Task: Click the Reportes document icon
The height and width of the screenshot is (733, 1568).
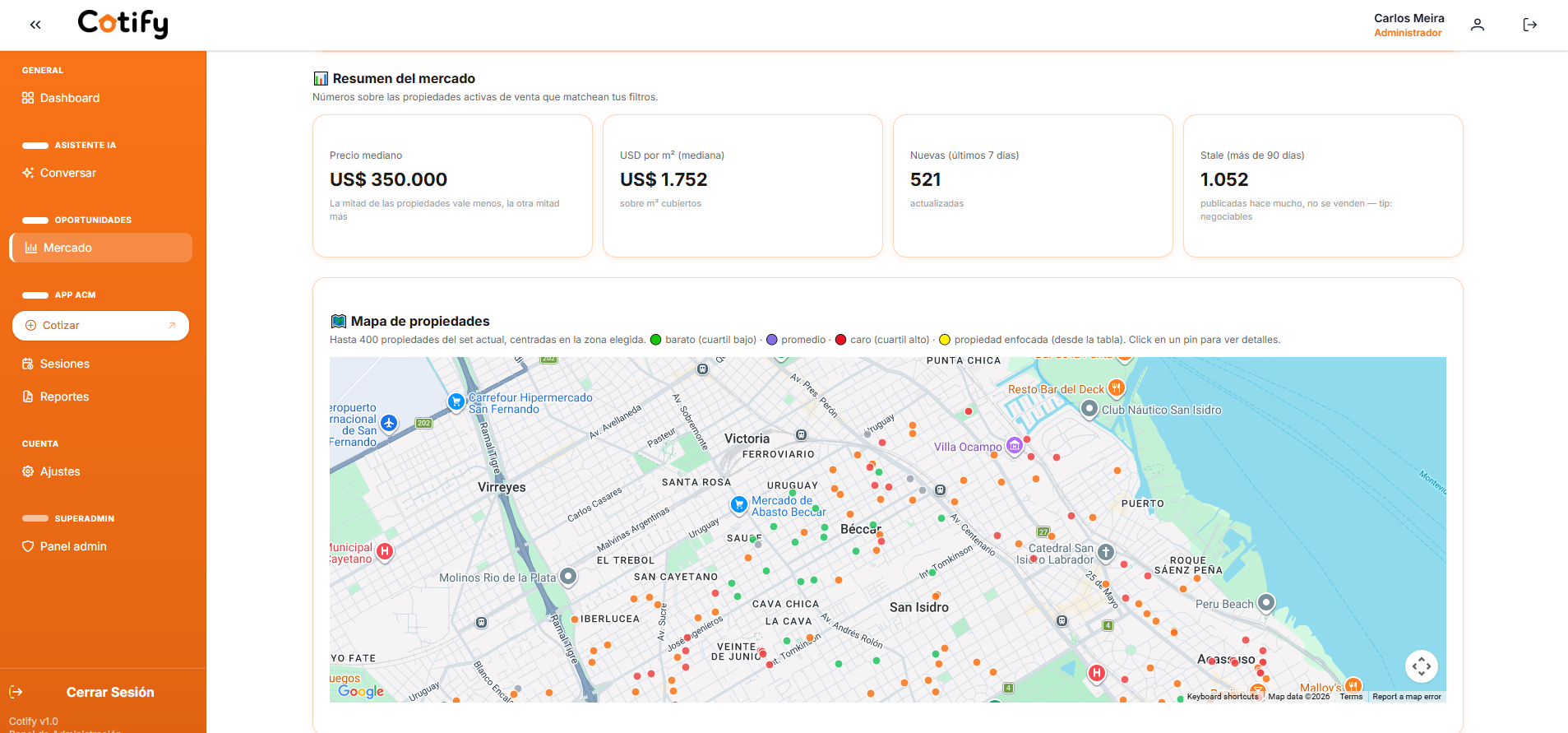Action: pos(28,397)
